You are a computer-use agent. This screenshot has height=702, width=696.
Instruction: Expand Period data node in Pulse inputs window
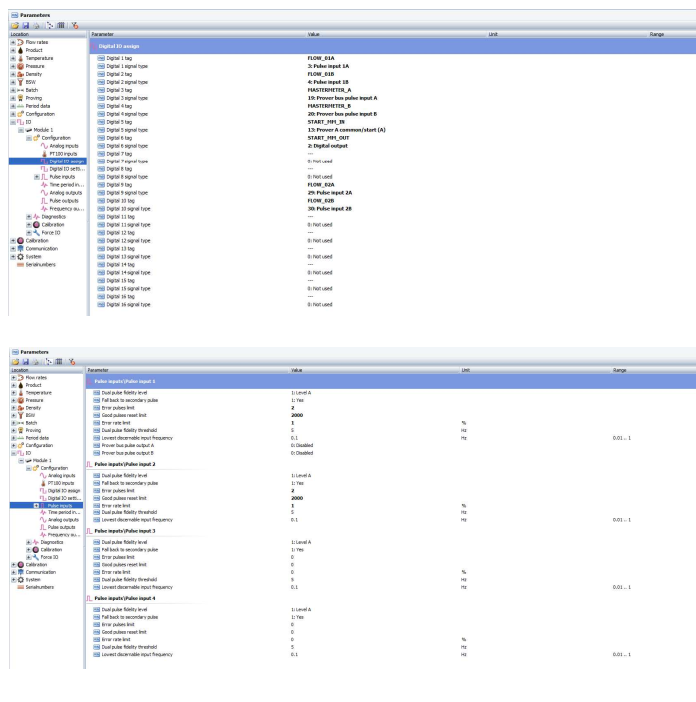13,438
